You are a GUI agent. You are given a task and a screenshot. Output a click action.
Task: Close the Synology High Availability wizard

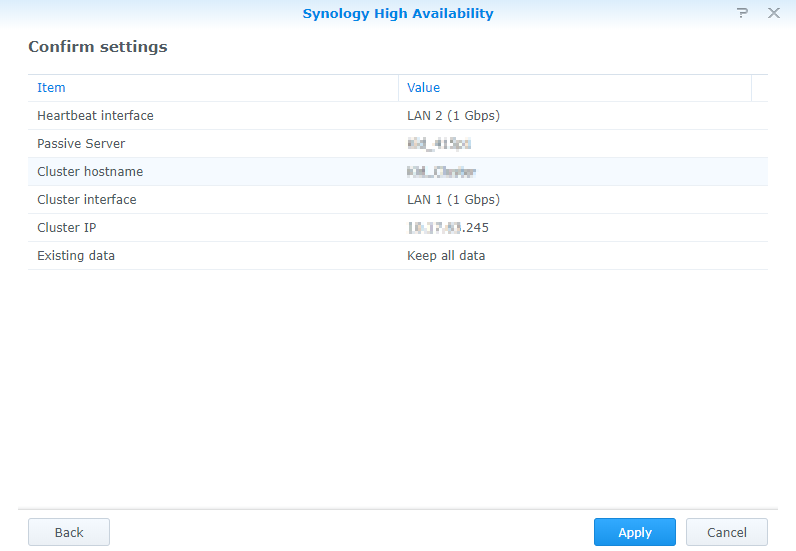(x=774, y=13)
